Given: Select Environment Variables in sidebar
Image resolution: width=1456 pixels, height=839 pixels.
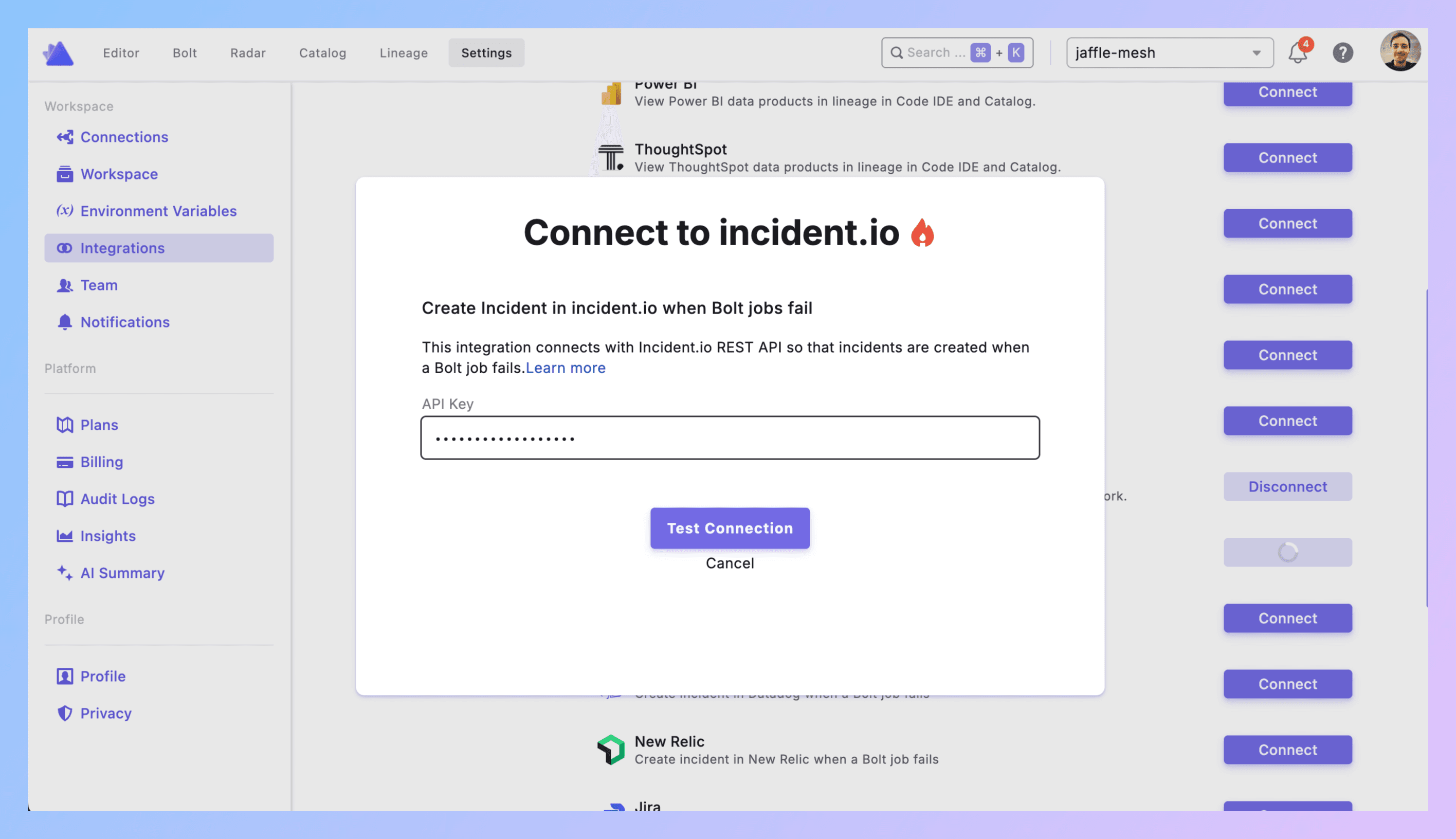Looking at the screenshot, I should [158, 211].
